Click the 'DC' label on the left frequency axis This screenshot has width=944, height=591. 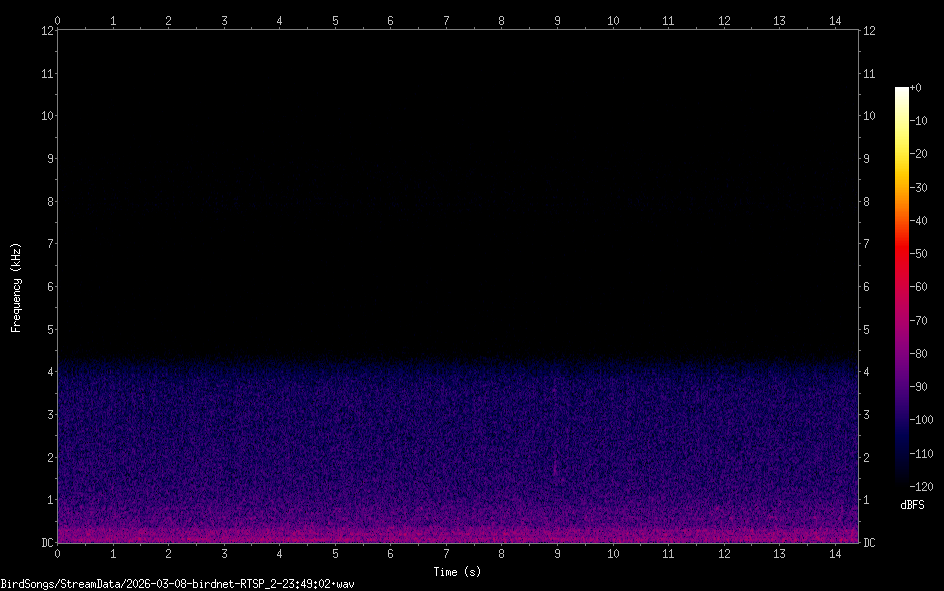tap(45, 543)
